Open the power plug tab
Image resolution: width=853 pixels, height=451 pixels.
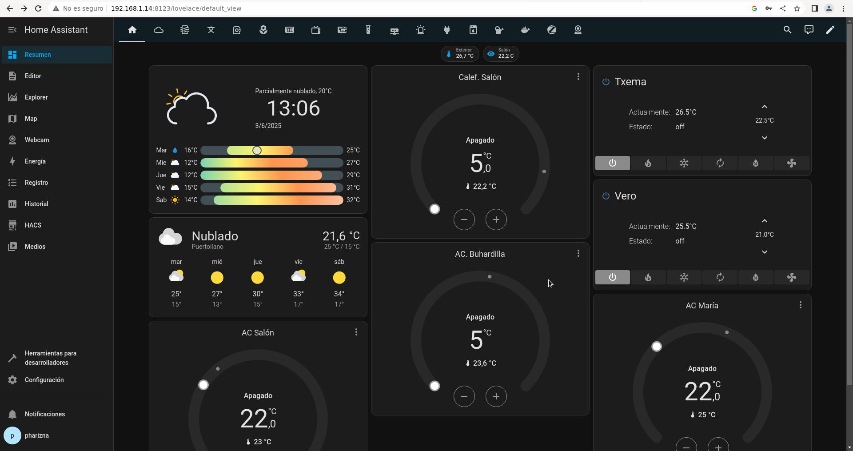tap(447, 30)
